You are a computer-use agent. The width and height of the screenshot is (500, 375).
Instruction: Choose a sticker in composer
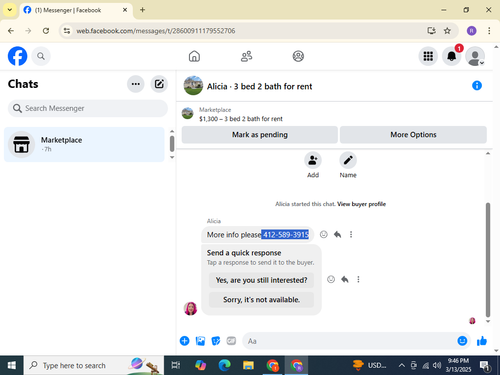(x=216, y=341)
